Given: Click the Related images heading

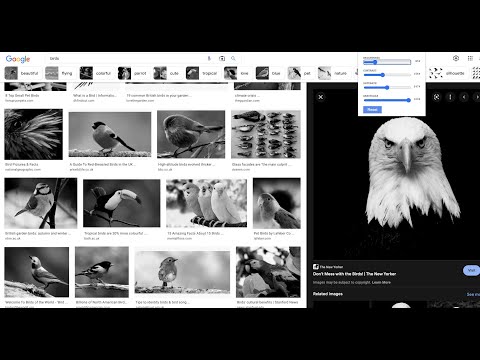Looking at the screenshot, I should (x=328, y=294).
